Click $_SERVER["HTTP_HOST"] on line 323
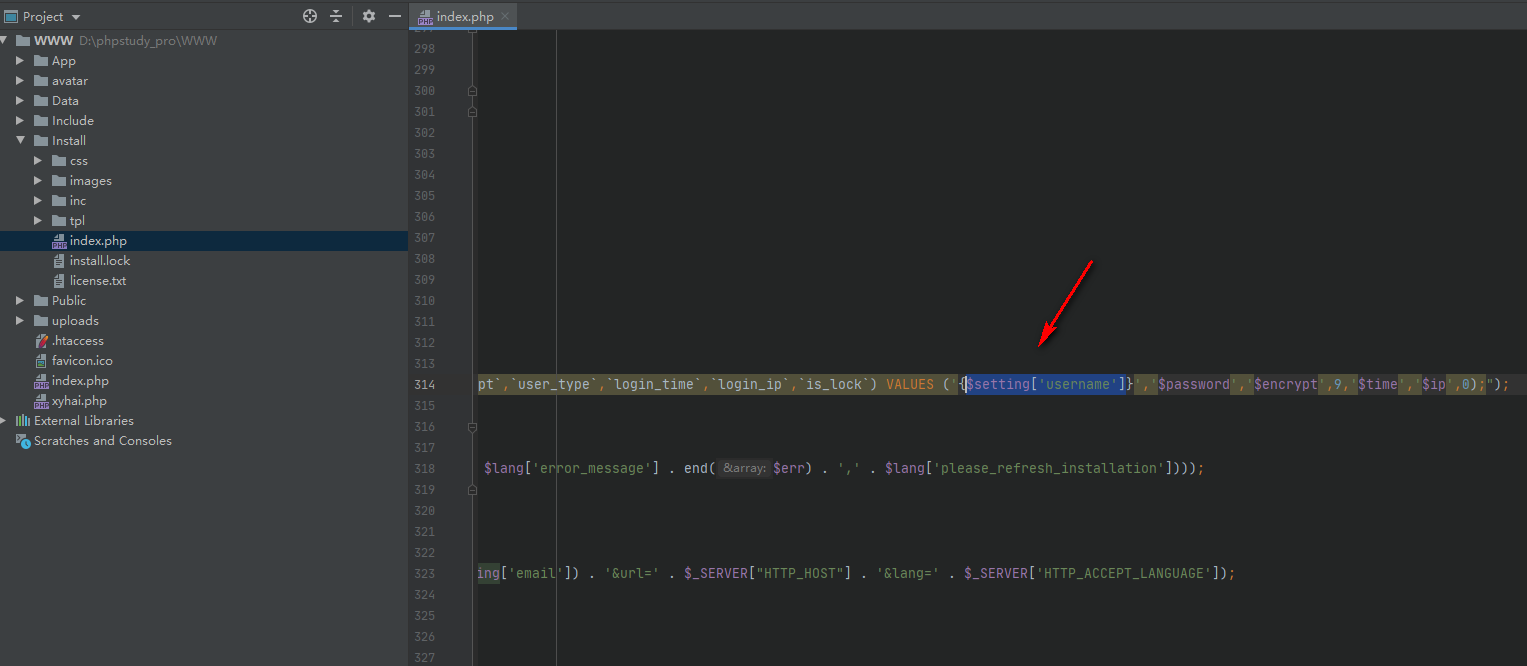1527x666 pixels. click(767, 574)
